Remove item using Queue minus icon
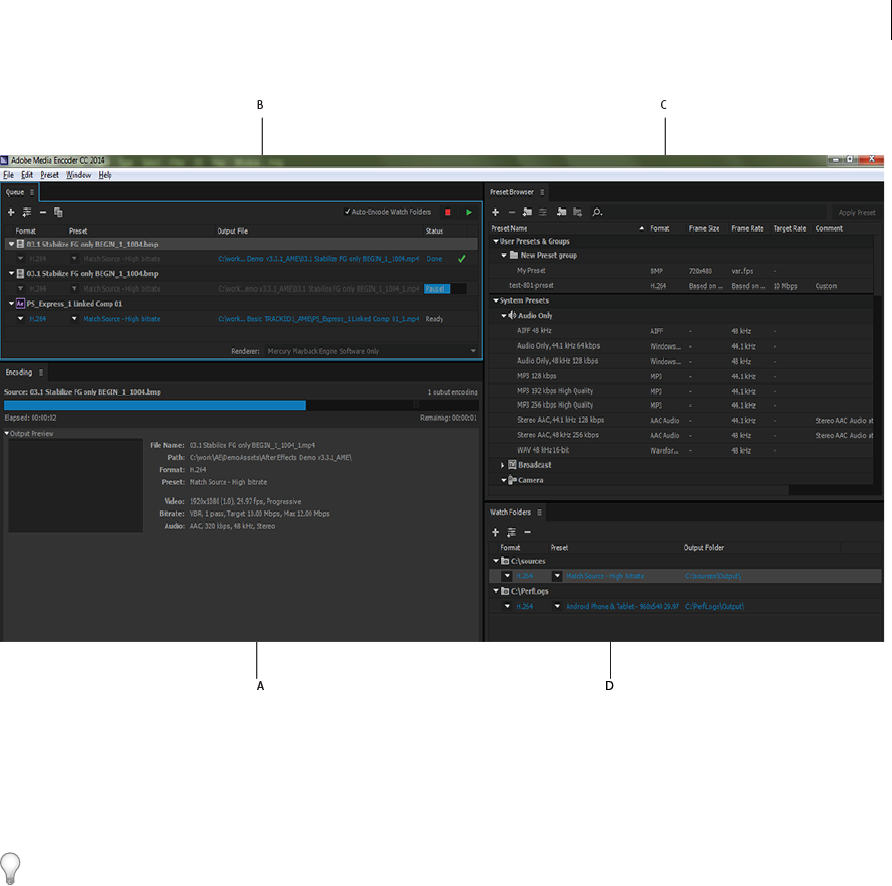Viewport: 892px width, 886px height. coord(43,212)
